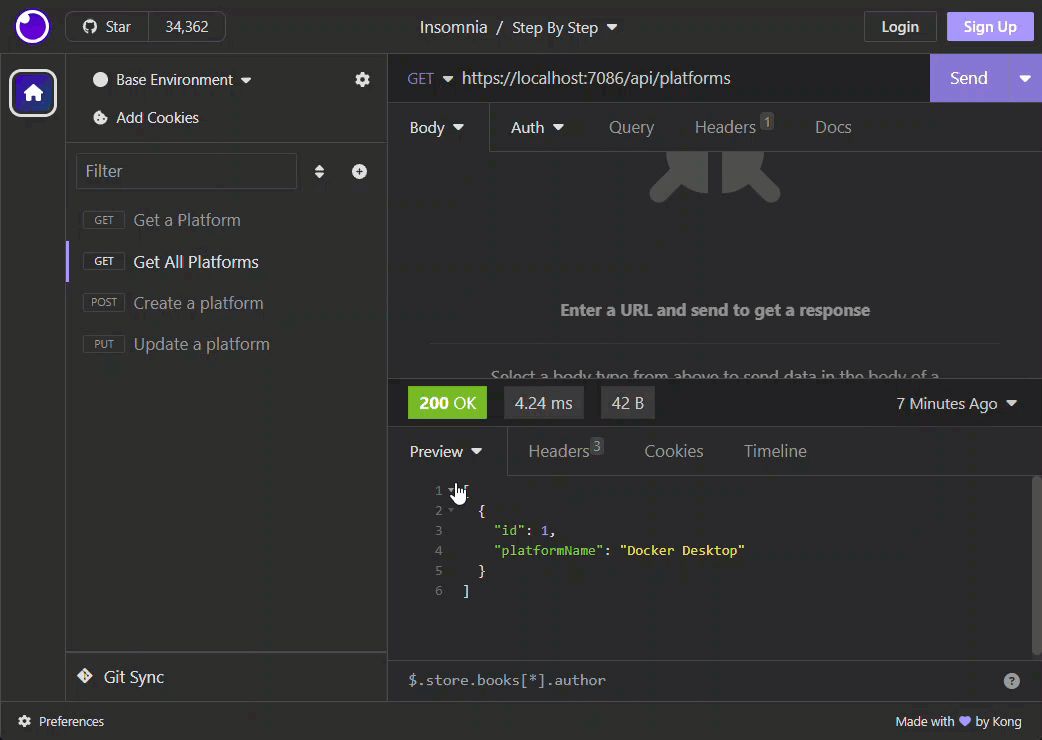
Task: Click the help question mark icon
Action: tap(1011, 681)
